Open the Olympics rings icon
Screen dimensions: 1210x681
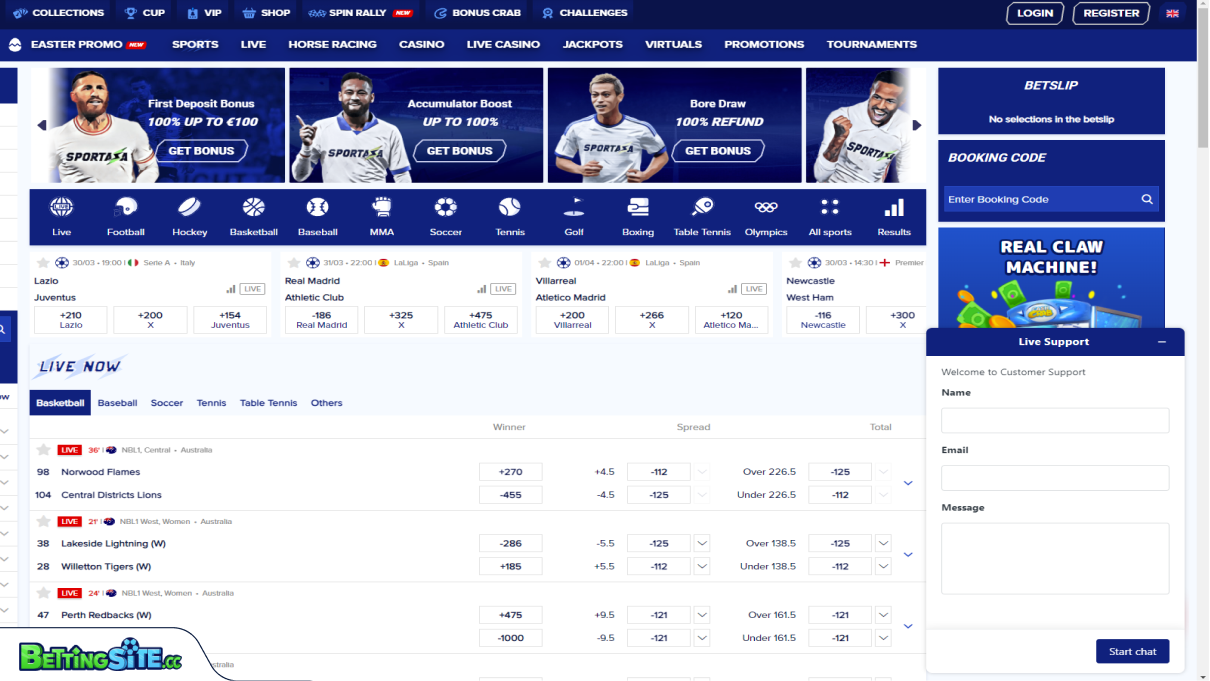coord(766,207)
